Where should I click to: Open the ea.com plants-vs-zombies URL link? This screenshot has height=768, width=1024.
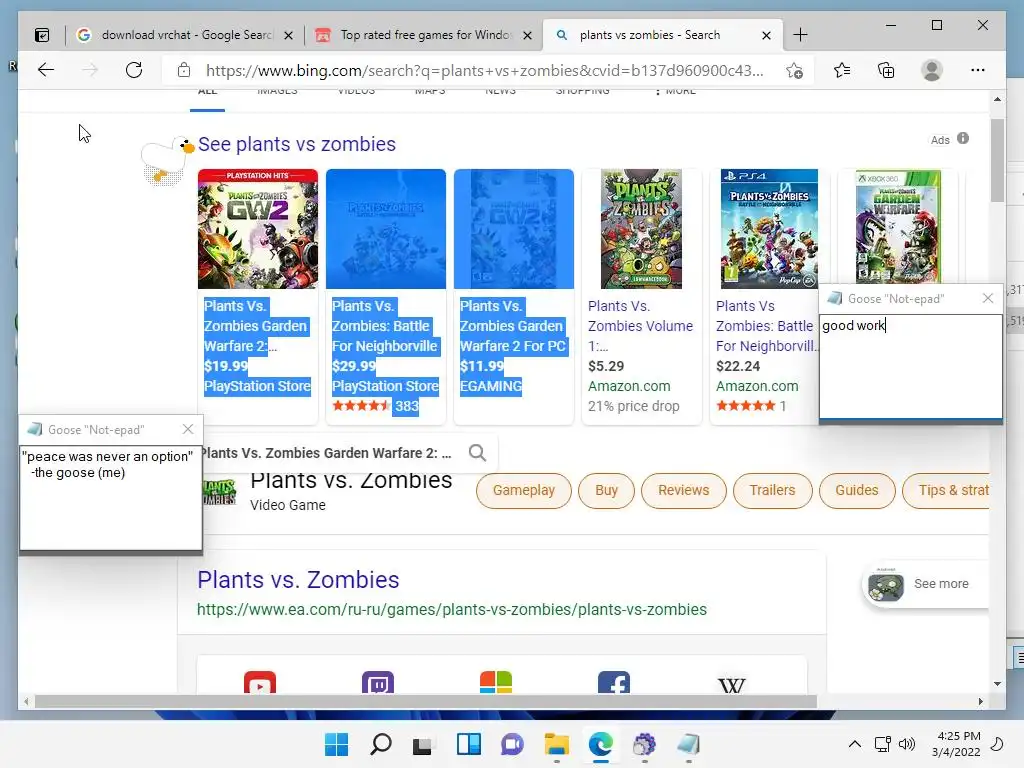(452, 609)
